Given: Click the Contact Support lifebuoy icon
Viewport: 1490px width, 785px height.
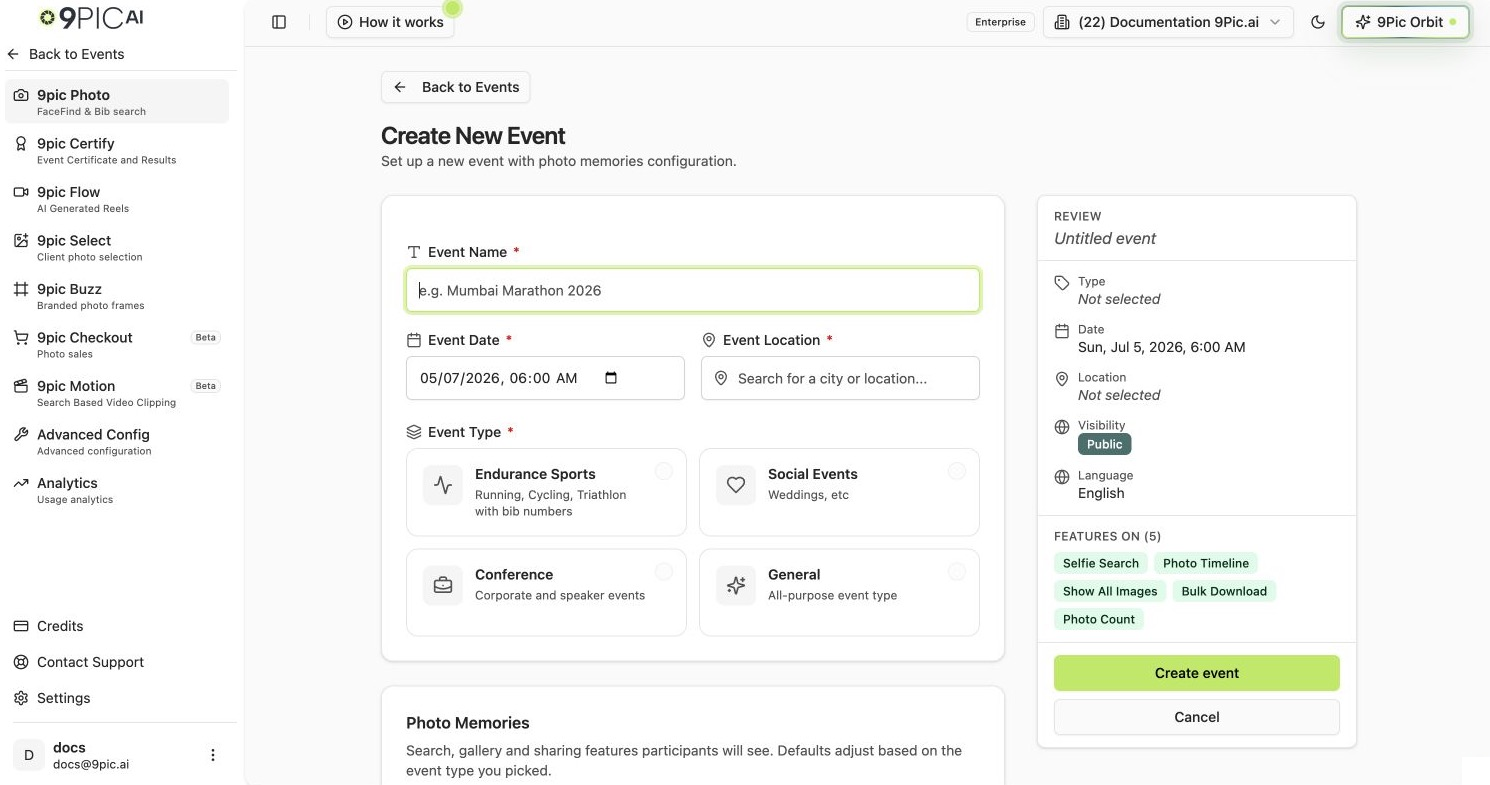Looking at the screenshot, I should click(20, 662).
